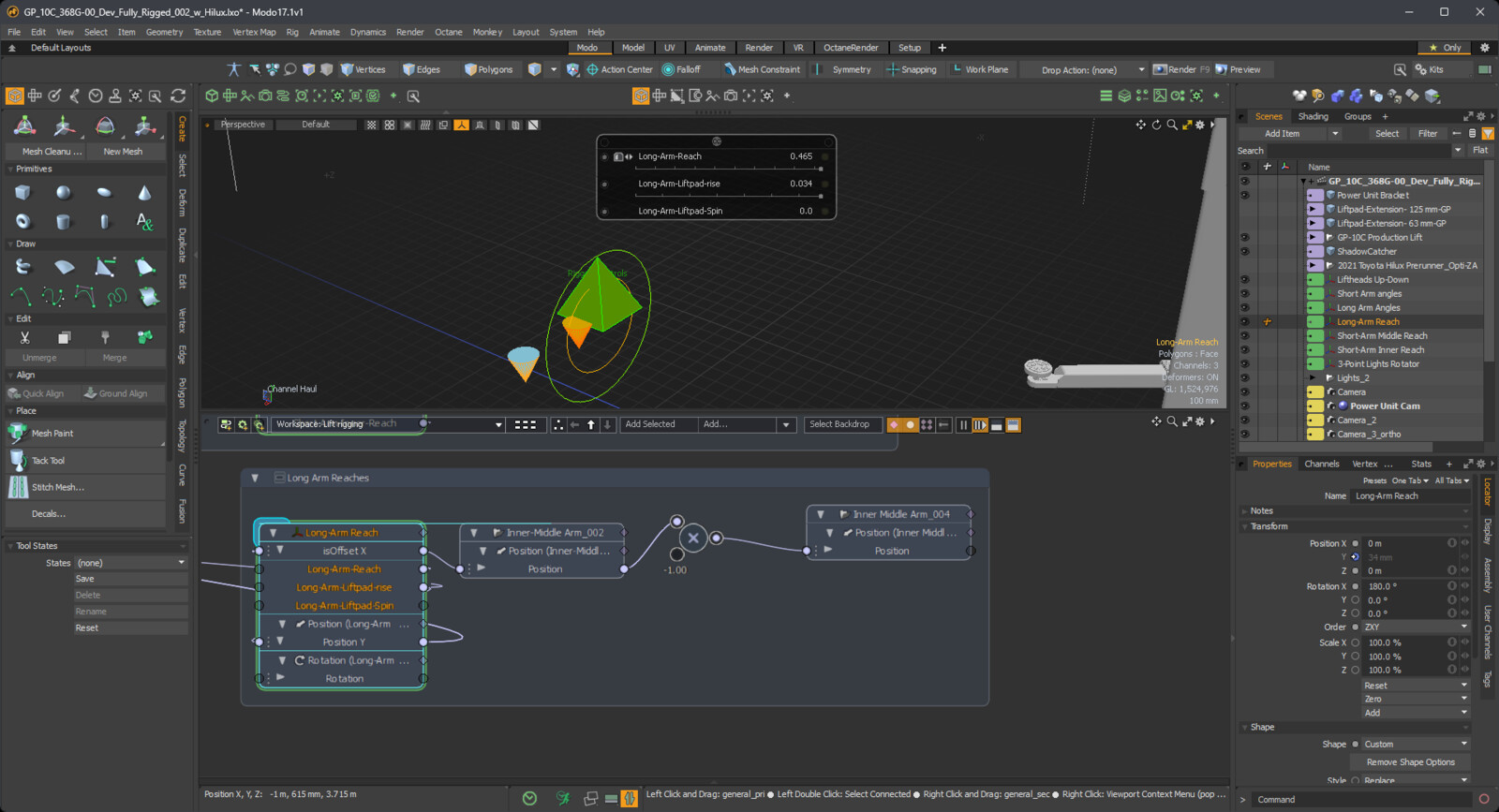Collapse the Primitives section
1499x812 pixels.
point(10,170)
